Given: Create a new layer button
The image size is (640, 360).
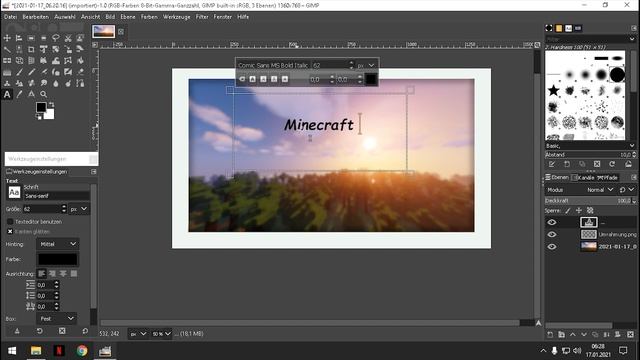Looking at the screenshot, I should [x=550, y=334].
